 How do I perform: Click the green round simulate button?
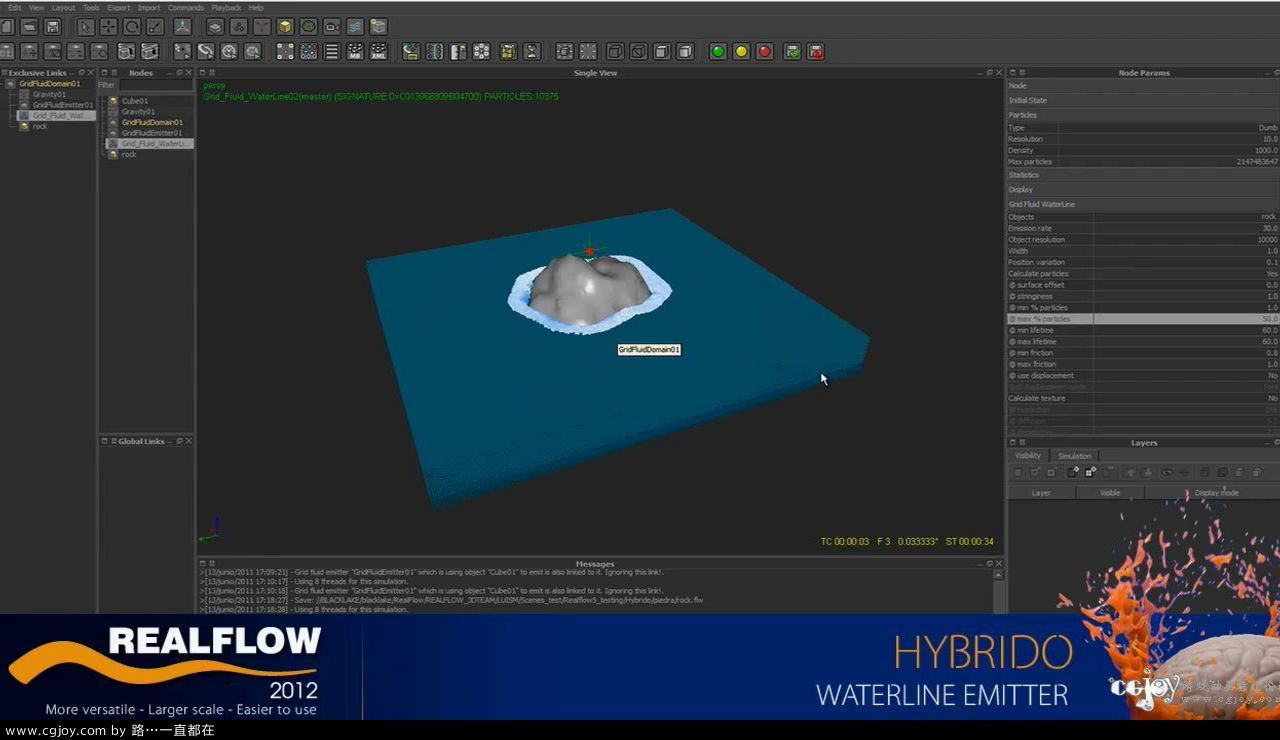718,51
